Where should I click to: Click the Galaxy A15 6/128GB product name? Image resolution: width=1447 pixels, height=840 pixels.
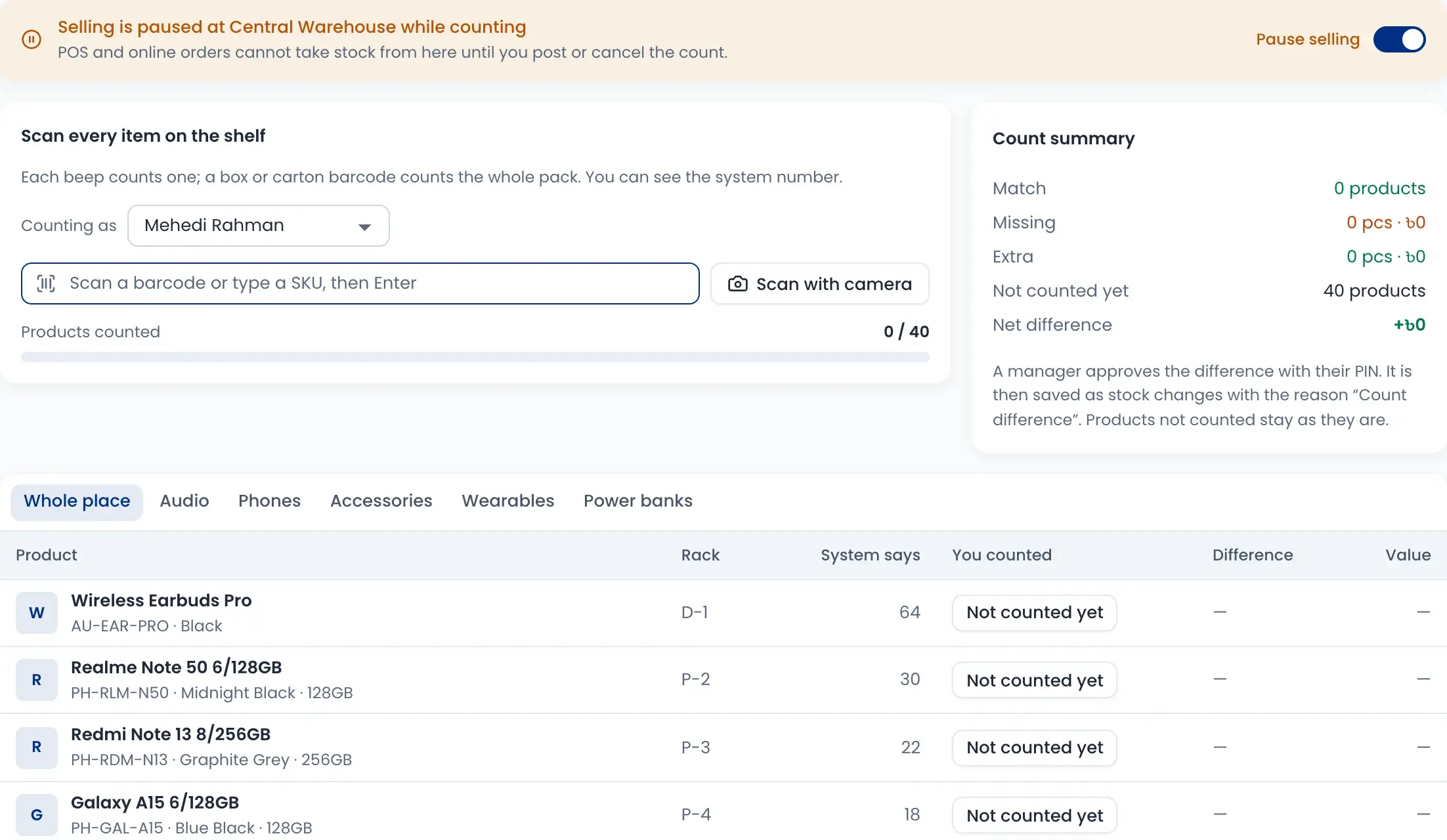click(x=155, y=803)
